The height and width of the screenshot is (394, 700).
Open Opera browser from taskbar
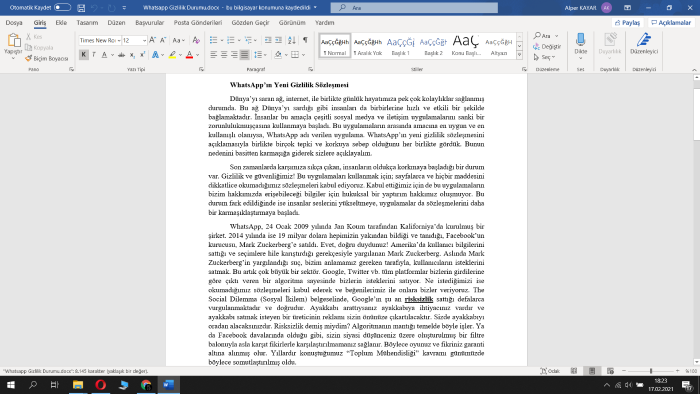[100, 385]
